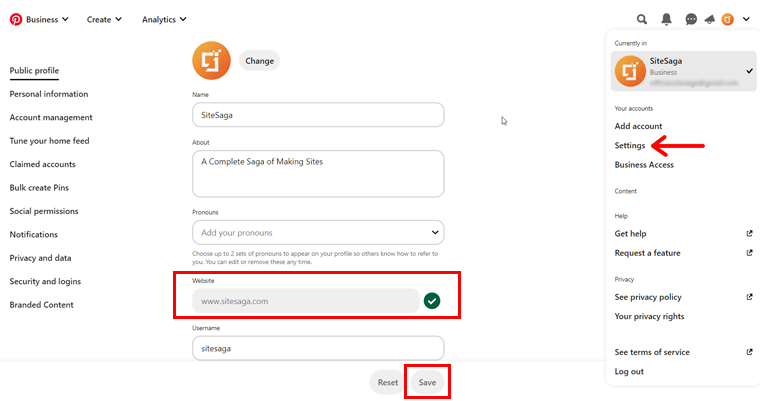Click Get help link
760x401 pixels.
pyautogui.click(x=630, y=233)
